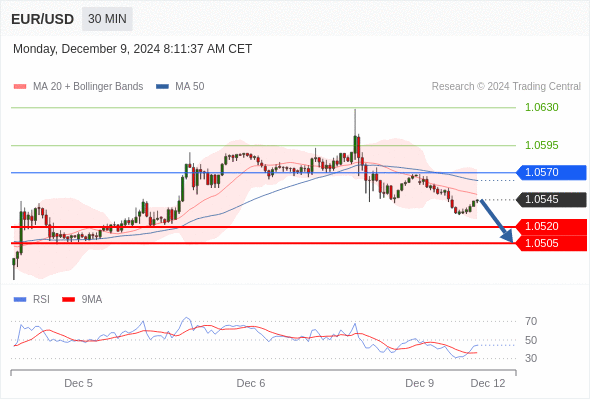Click the 30 MIN timeframe button
590x400 pixels.
[x=107, y=19]
